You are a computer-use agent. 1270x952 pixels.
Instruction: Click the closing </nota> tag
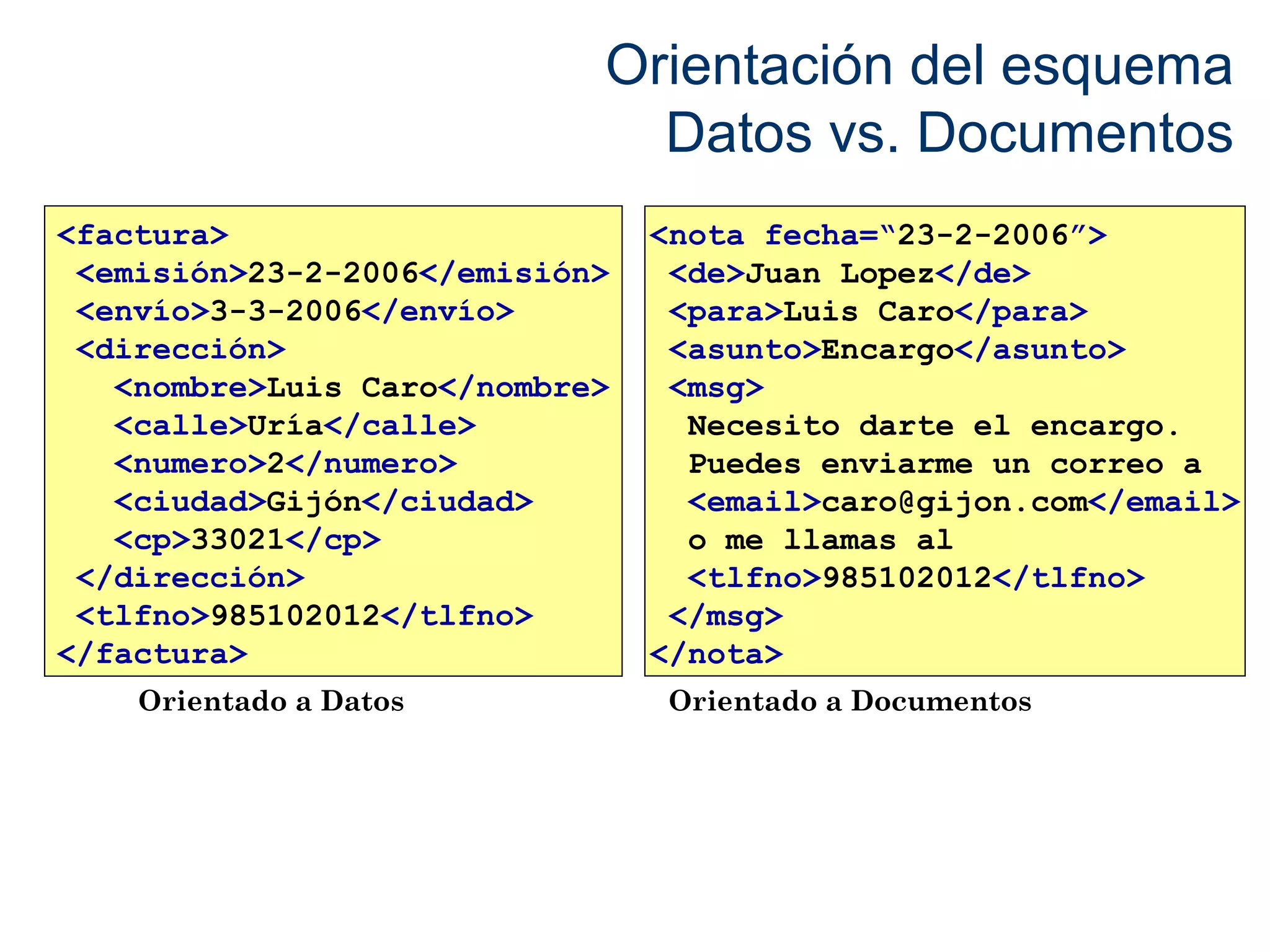click(716, 654)
